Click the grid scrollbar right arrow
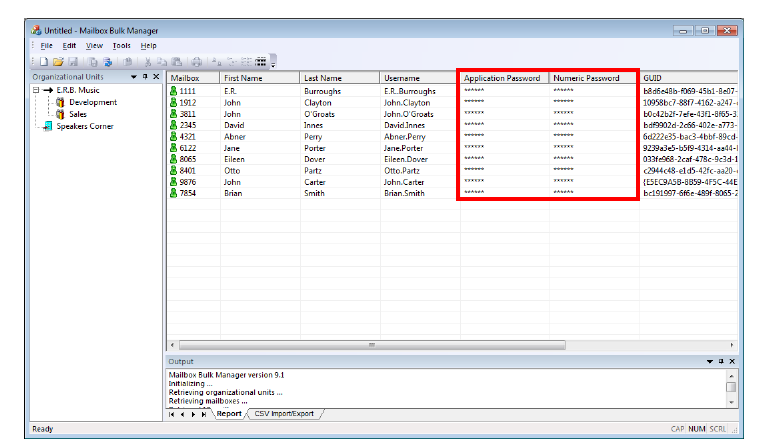Image resolution: width=768 pixels, height=444 pixels. 732,345
